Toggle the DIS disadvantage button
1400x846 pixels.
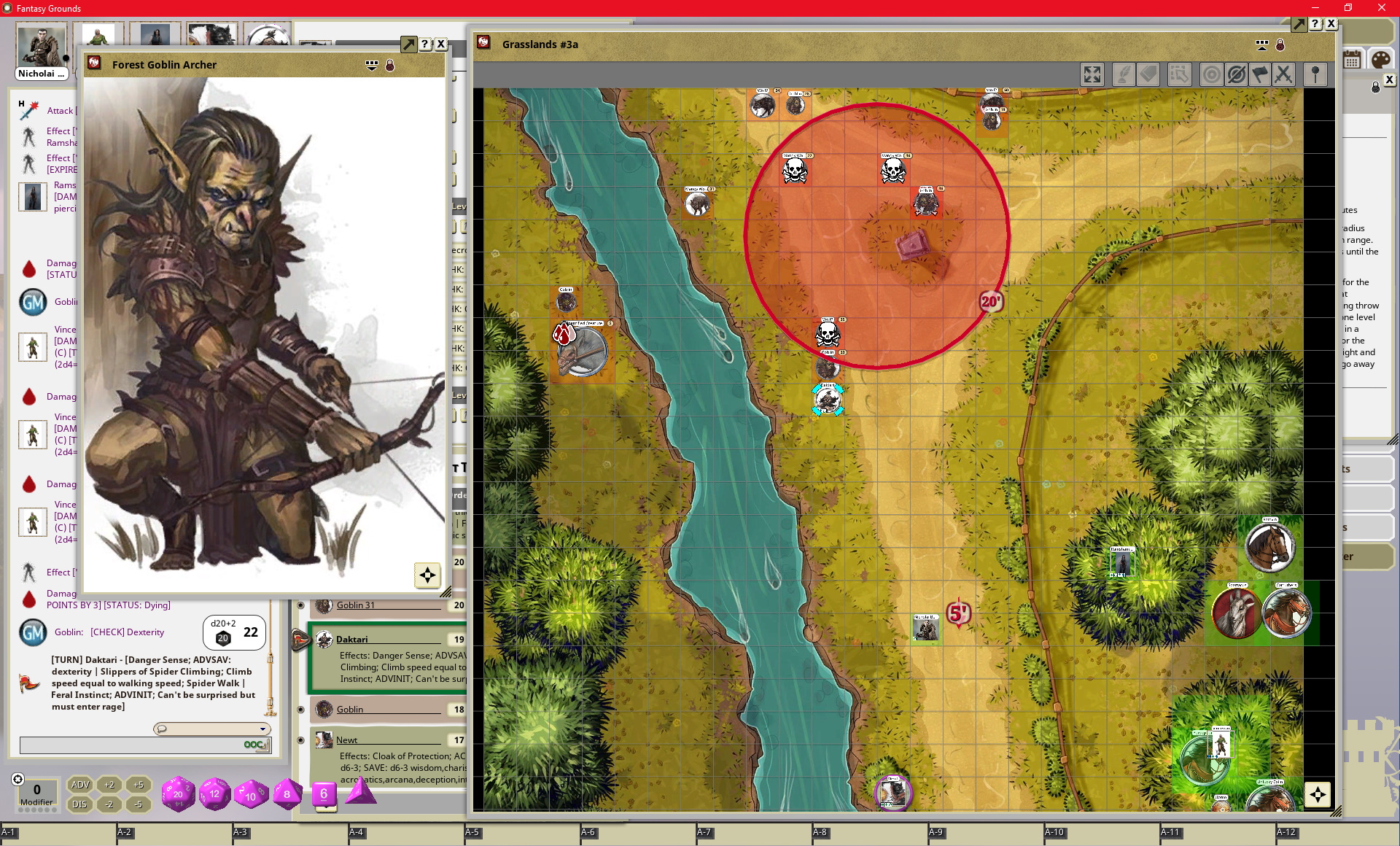point(80,804)
